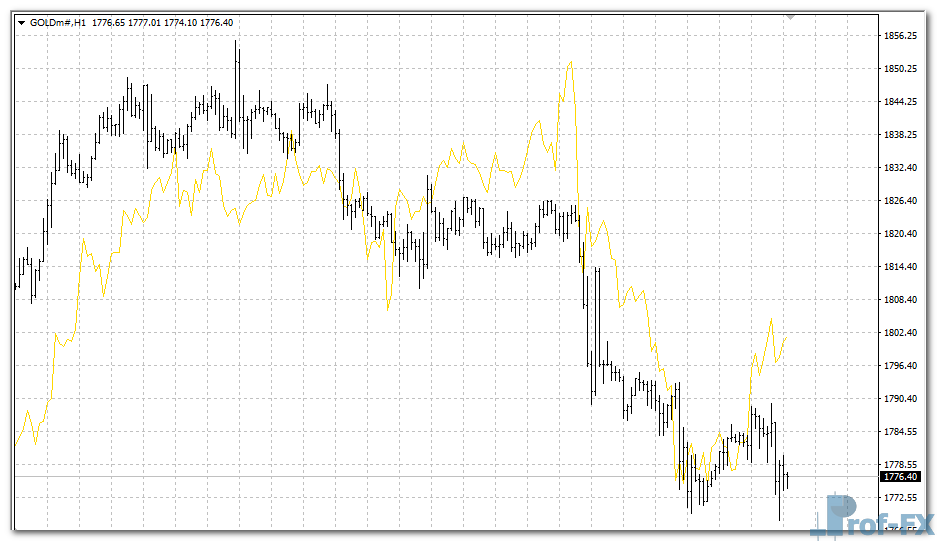Click the tallest black price bar's top
The image size is (937, 541).
[x=237, y=41]
